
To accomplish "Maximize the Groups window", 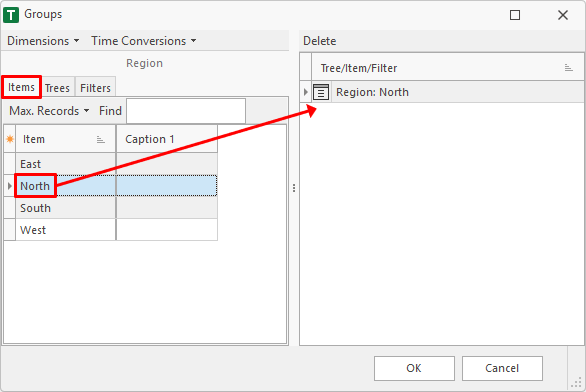I will pyautogui.click(x=515, y=15).
